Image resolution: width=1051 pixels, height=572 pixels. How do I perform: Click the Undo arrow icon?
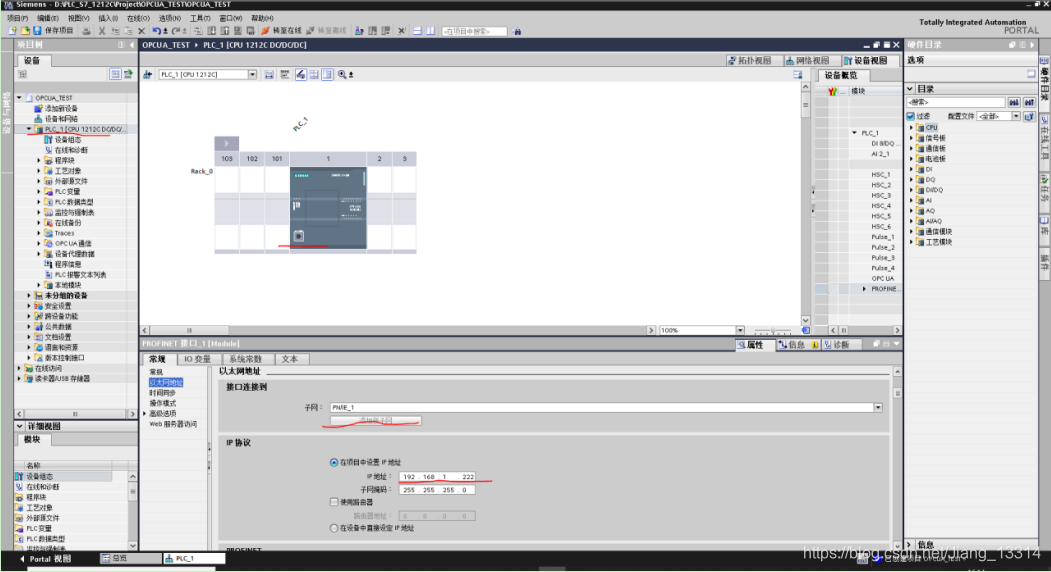(x=157, y=31)
